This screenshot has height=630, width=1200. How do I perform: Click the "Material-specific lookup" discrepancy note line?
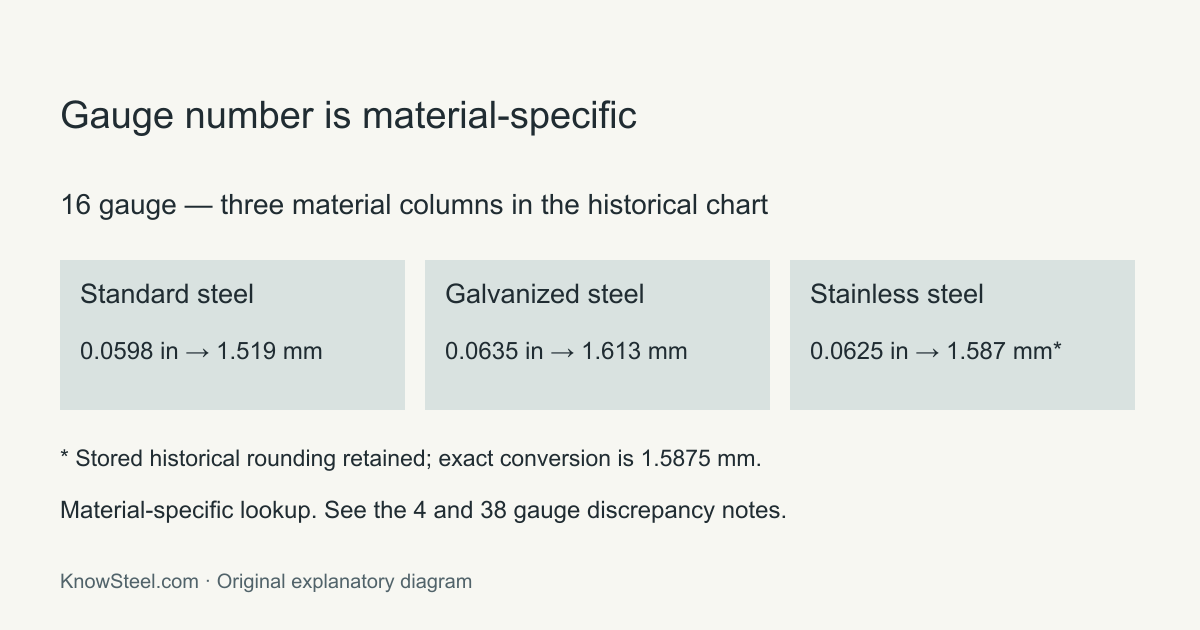pos(423,510)
